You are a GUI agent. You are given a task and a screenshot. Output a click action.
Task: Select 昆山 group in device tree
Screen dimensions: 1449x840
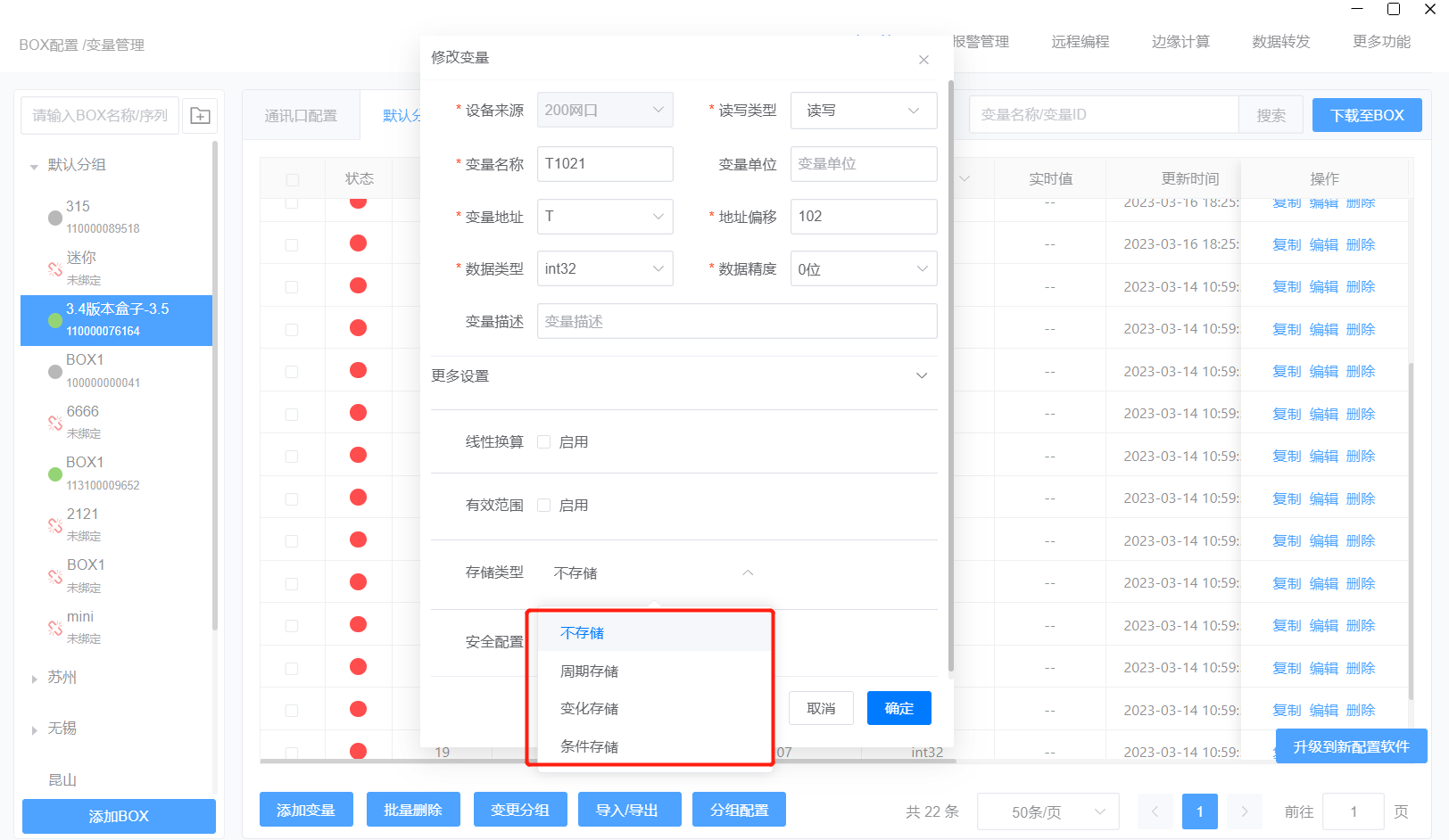62,780
